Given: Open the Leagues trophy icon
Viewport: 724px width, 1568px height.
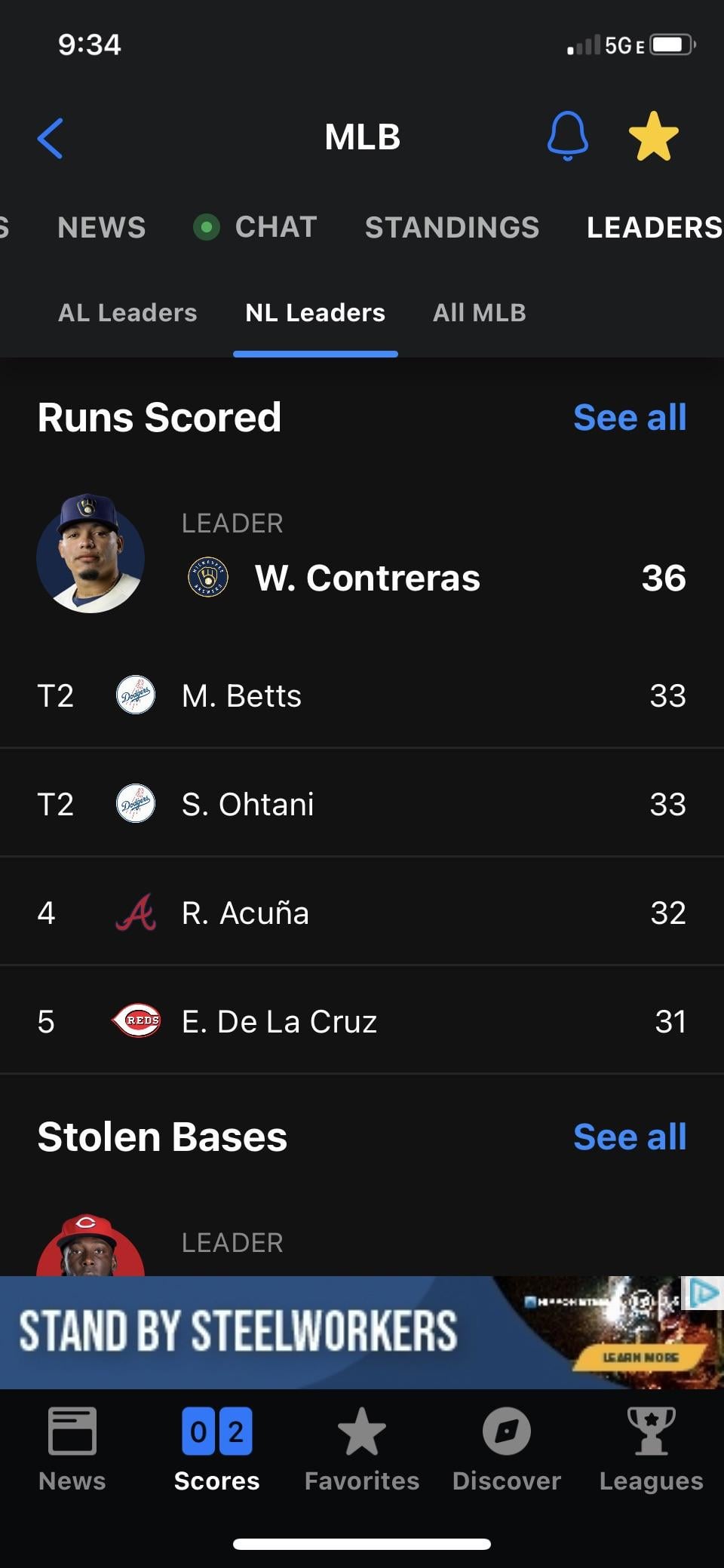Looking at the screenshot, I should pyautogui.click(x=652, y=1431).
